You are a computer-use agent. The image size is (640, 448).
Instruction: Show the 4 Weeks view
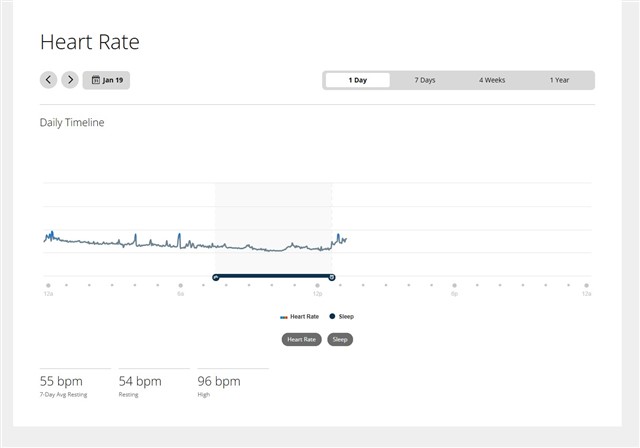pos(492,80)
